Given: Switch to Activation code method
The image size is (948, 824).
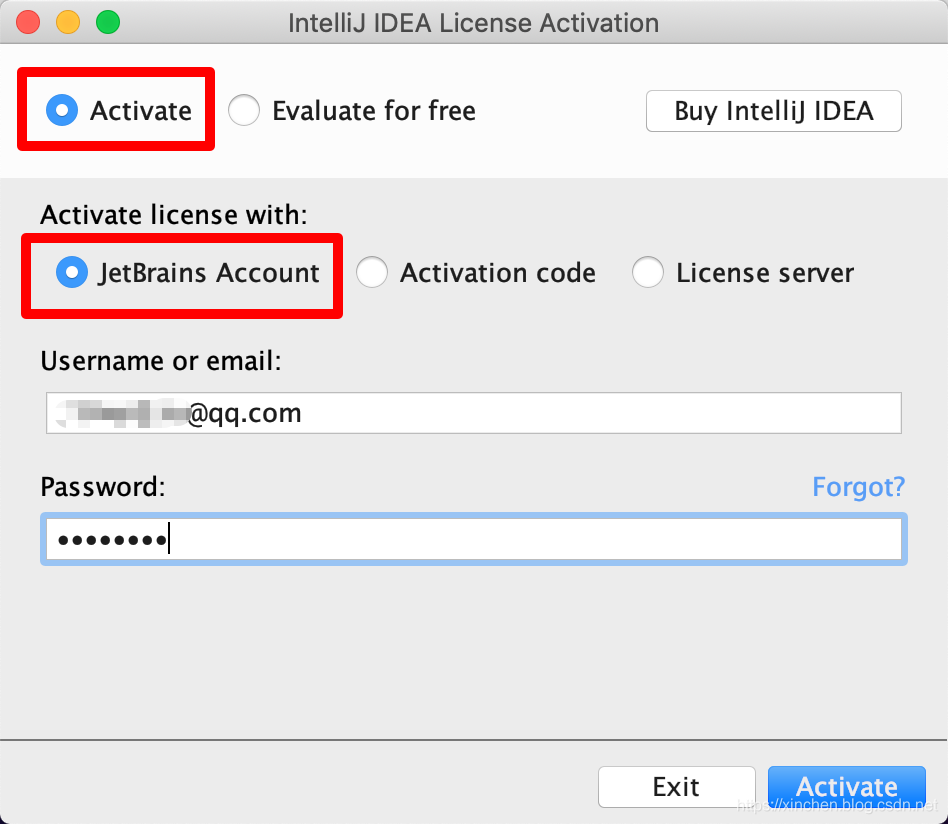Looking at the screenshot, I should (x=372, y=272).
